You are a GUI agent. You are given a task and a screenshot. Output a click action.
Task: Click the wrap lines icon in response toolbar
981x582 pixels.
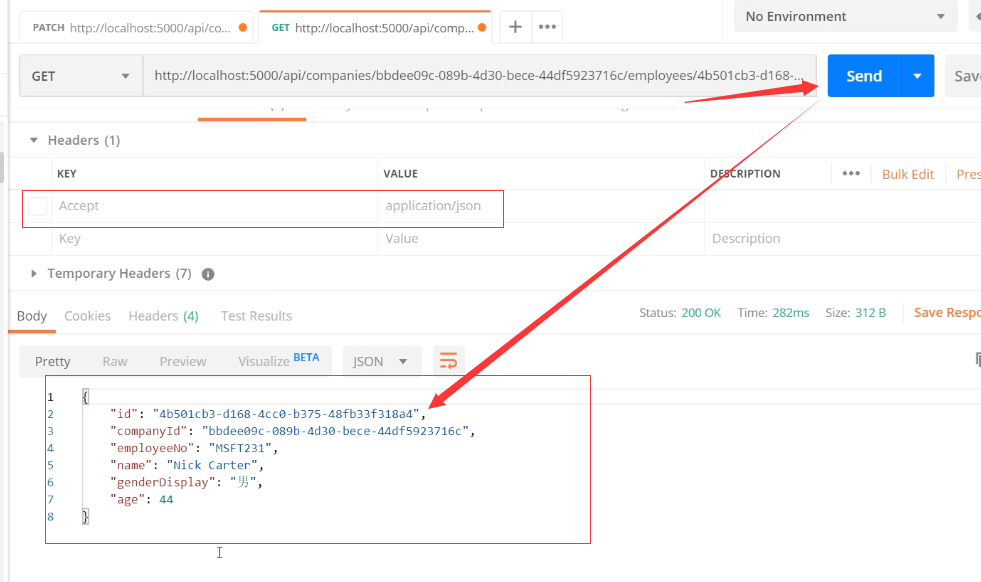(x=448, y=361)
